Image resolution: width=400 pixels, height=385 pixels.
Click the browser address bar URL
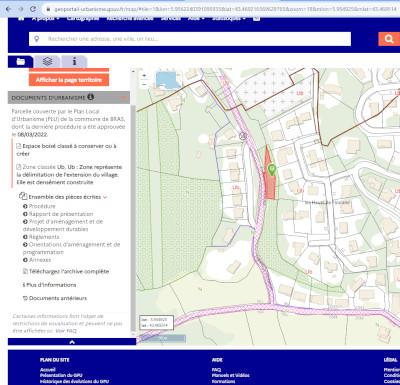pyautogui.click(x=225, y=9)
